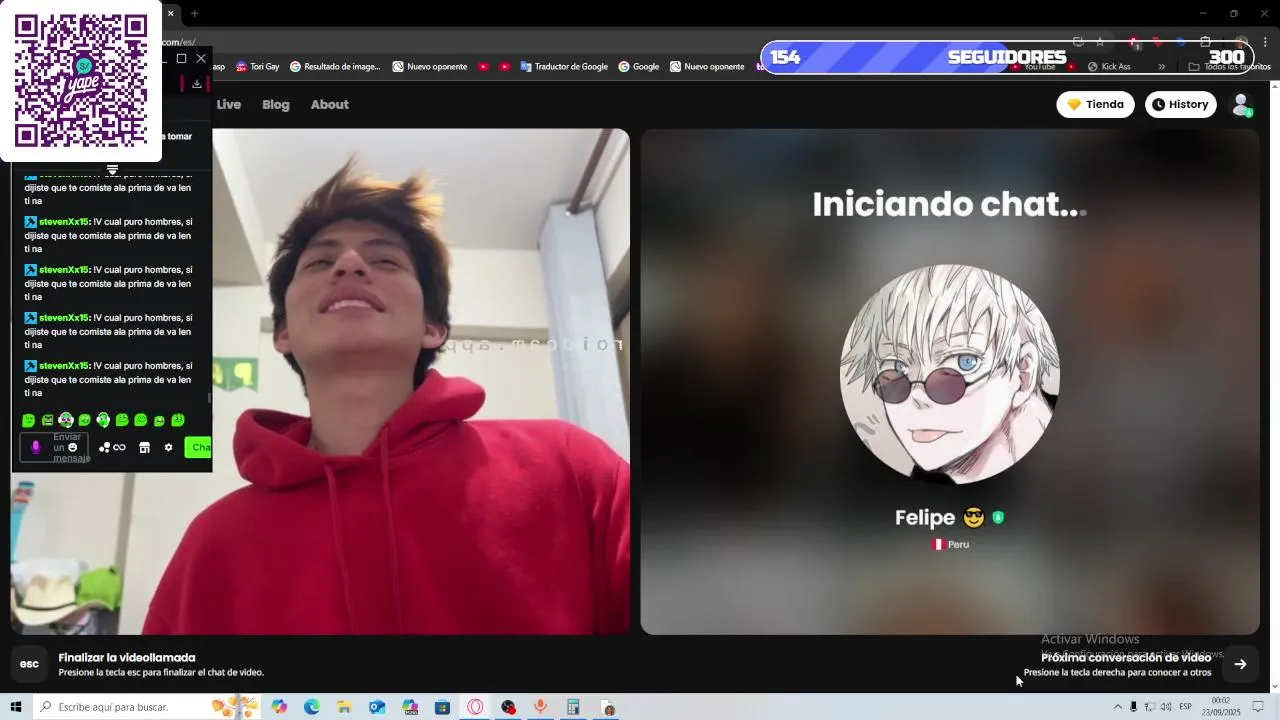Open the notifications center icon
This screenshot has width=1280, height=720.
click(1258, 707)
